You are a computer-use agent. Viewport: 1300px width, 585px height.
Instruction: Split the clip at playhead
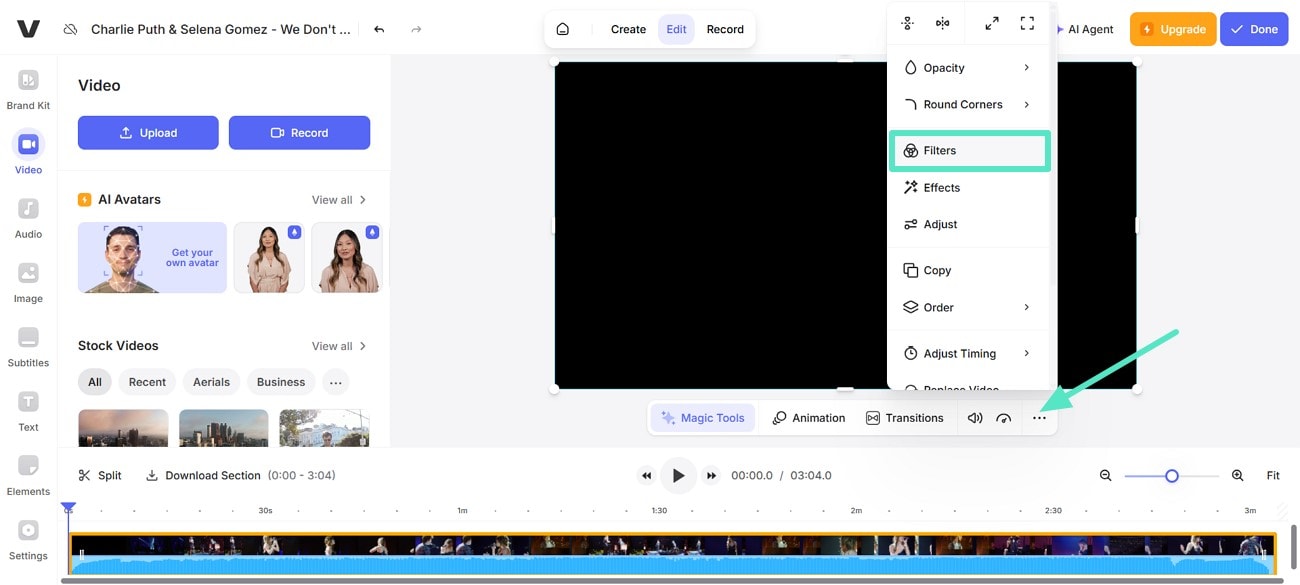100,476
